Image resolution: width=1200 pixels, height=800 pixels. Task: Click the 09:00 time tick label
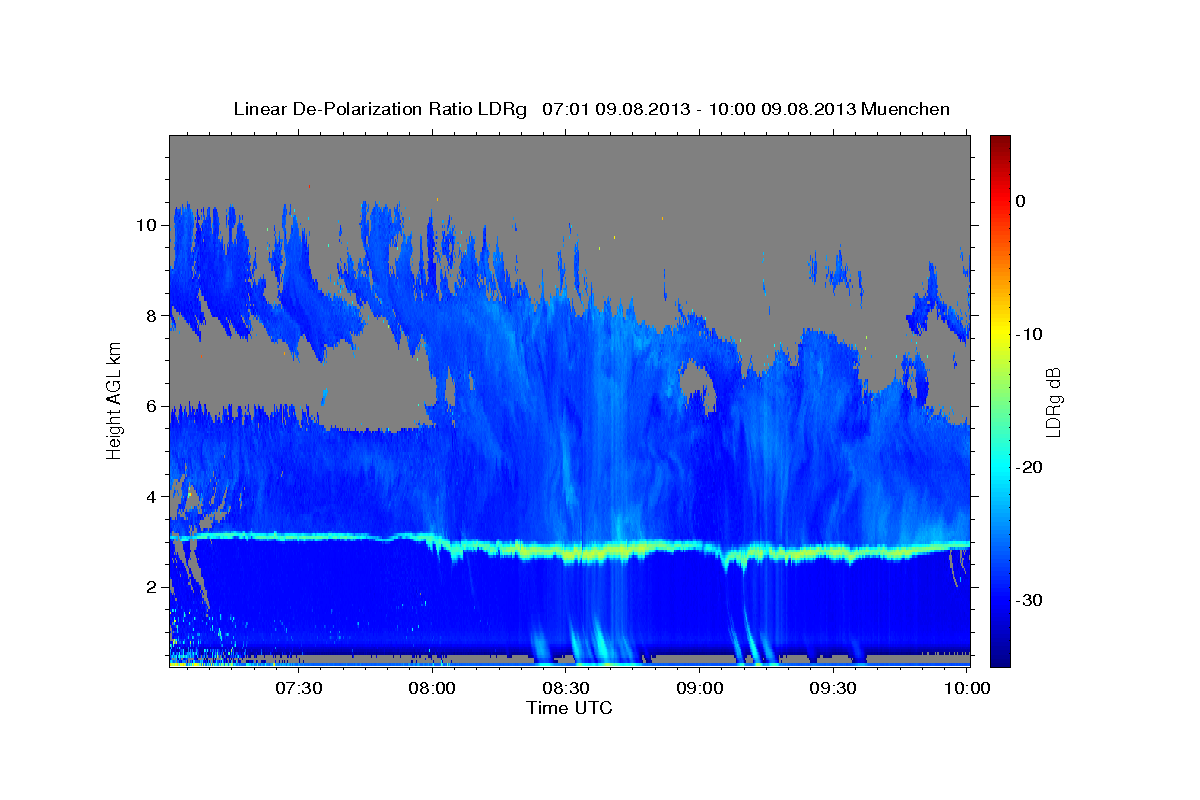700,688
